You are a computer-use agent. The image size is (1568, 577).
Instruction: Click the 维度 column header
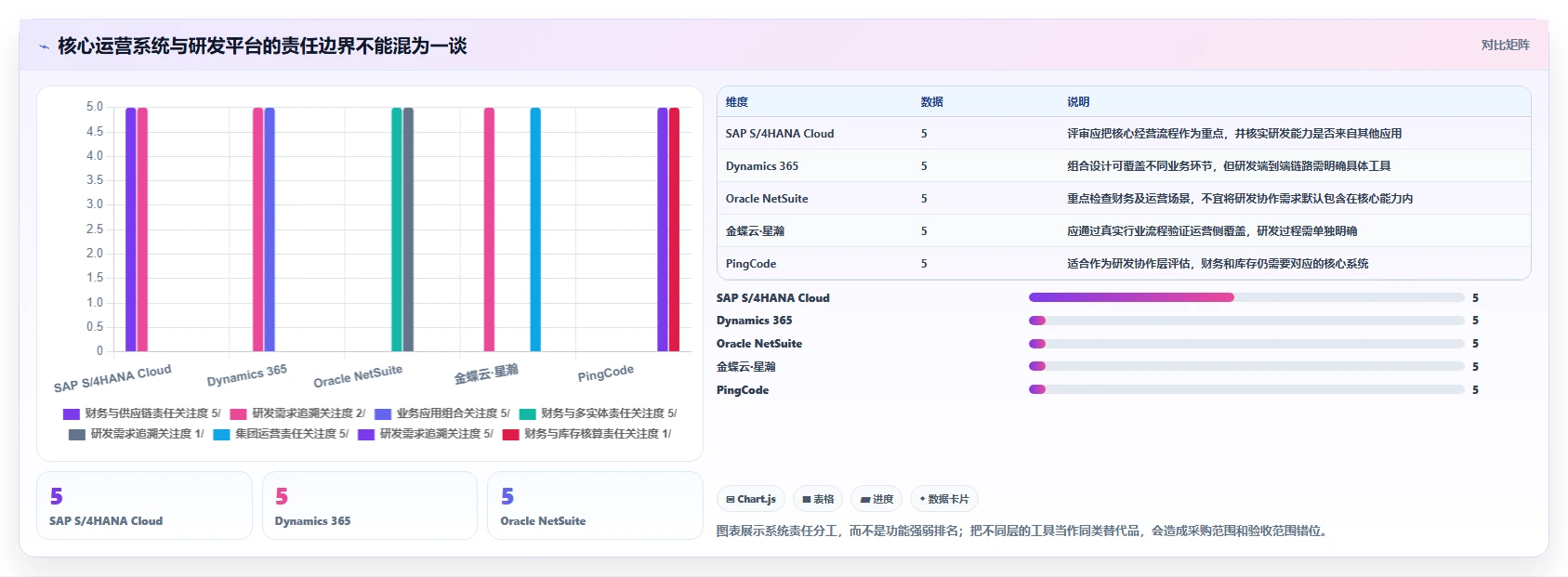pyautogui.click(x=737, y=102)
